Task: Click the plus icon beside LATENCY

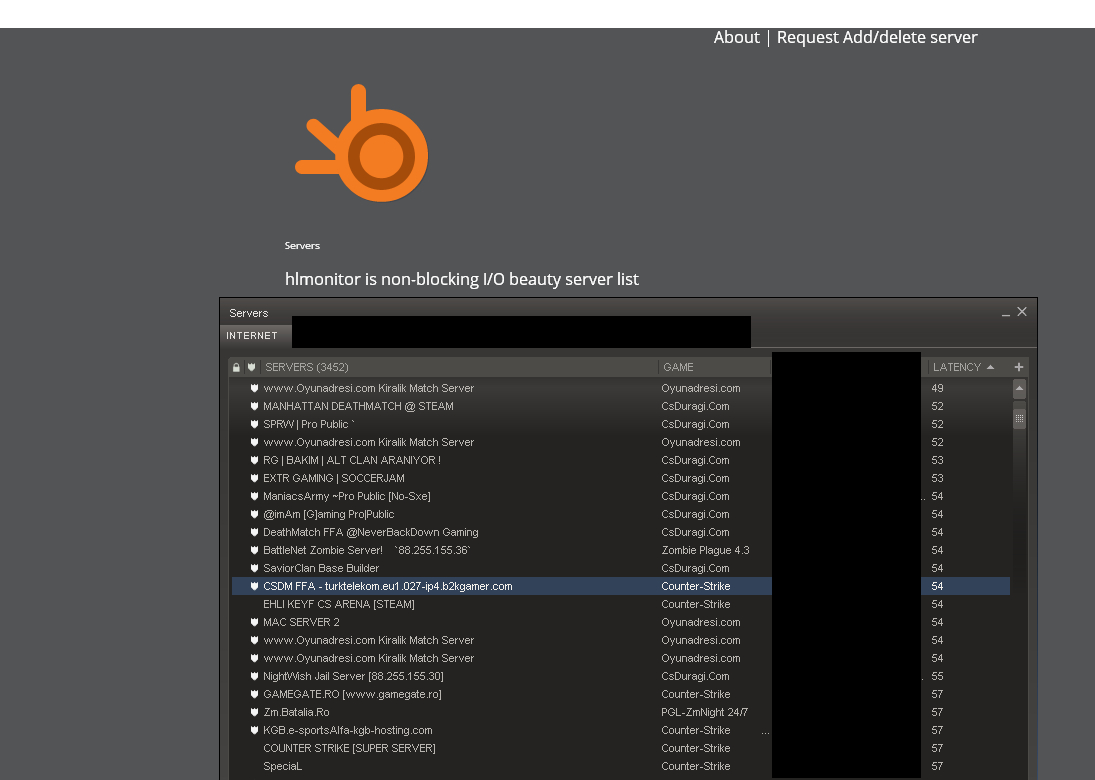Action: tap(1019, 367)
